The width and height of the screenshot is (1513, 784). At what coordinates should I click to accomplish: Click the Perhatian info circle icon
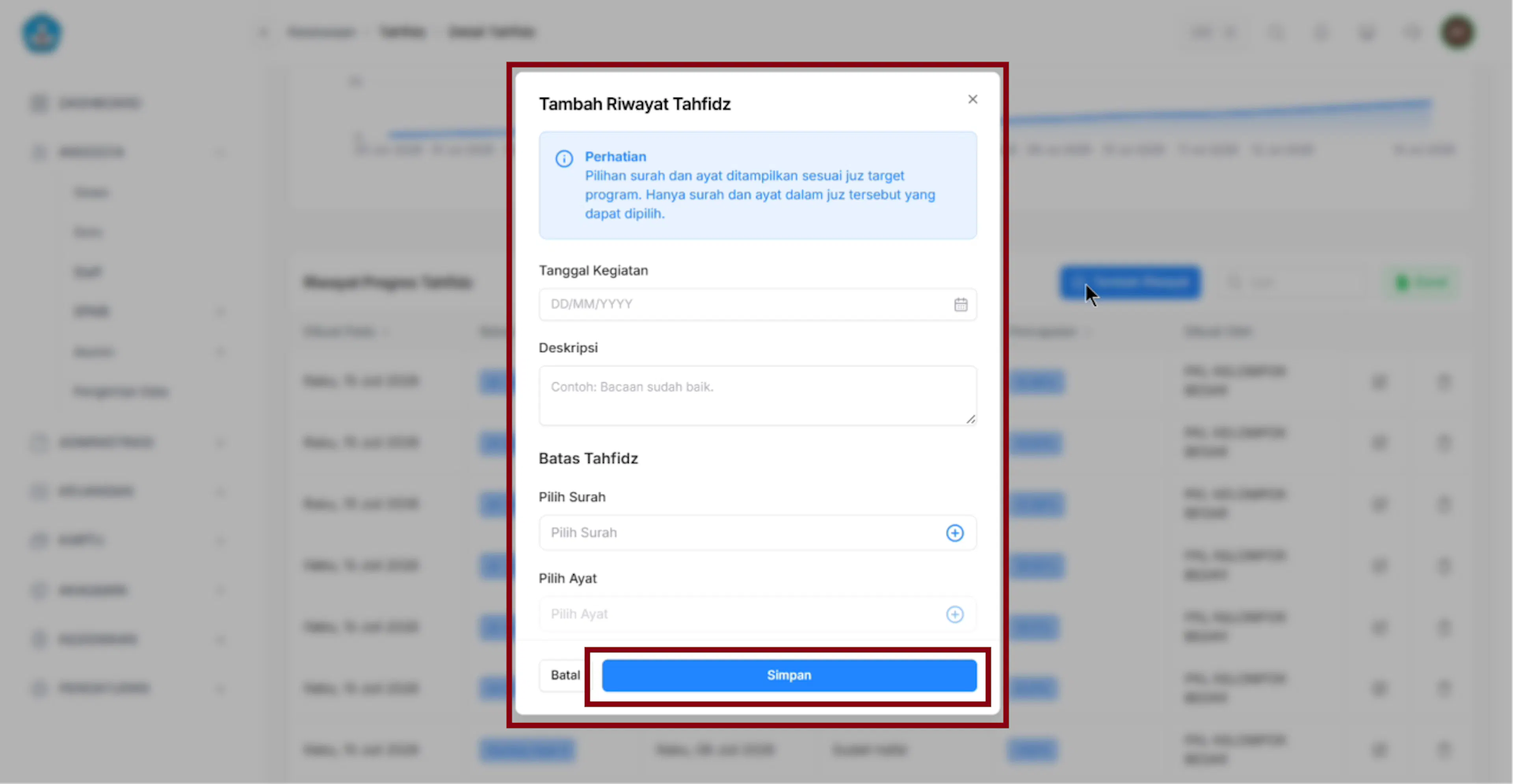564,158
